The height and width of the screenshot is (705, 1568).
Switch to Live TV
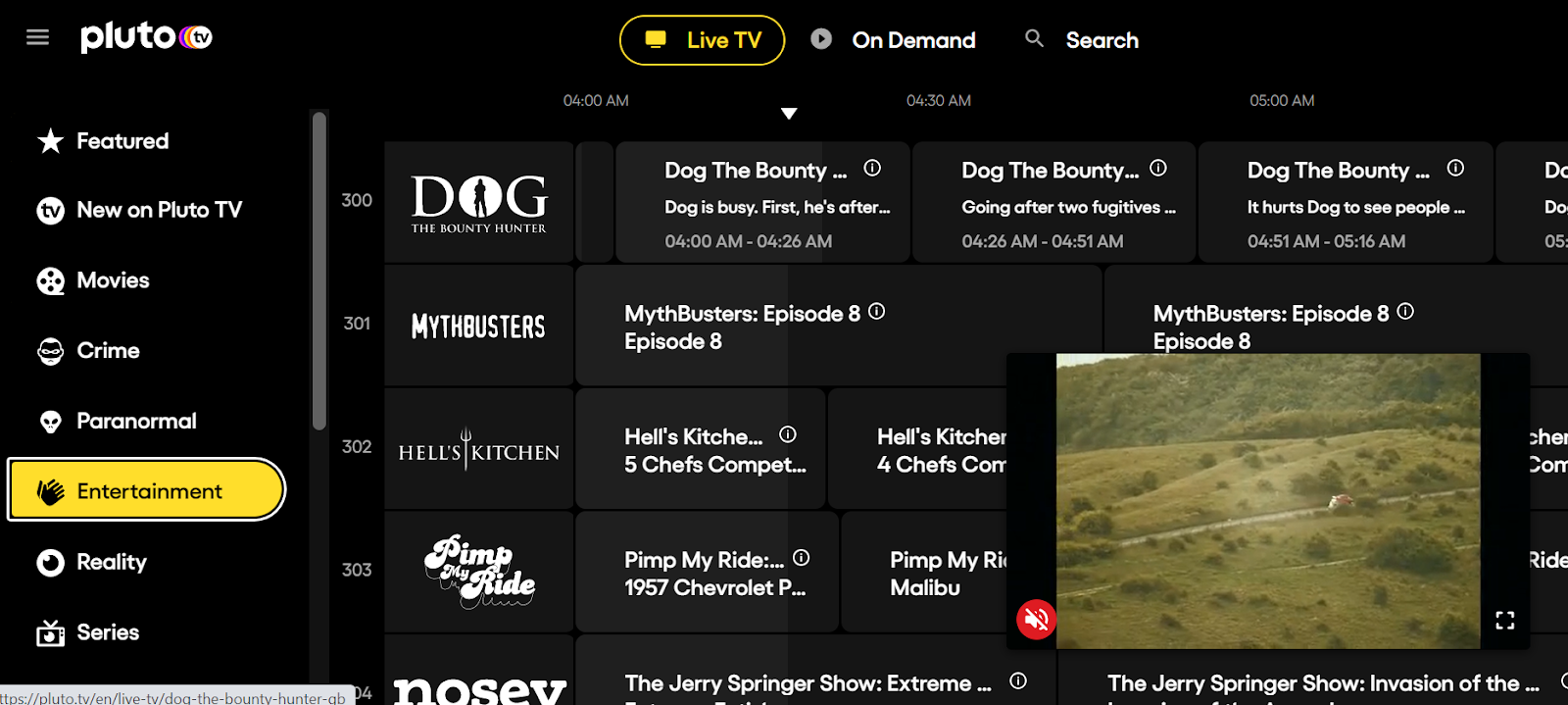[702, 40]
